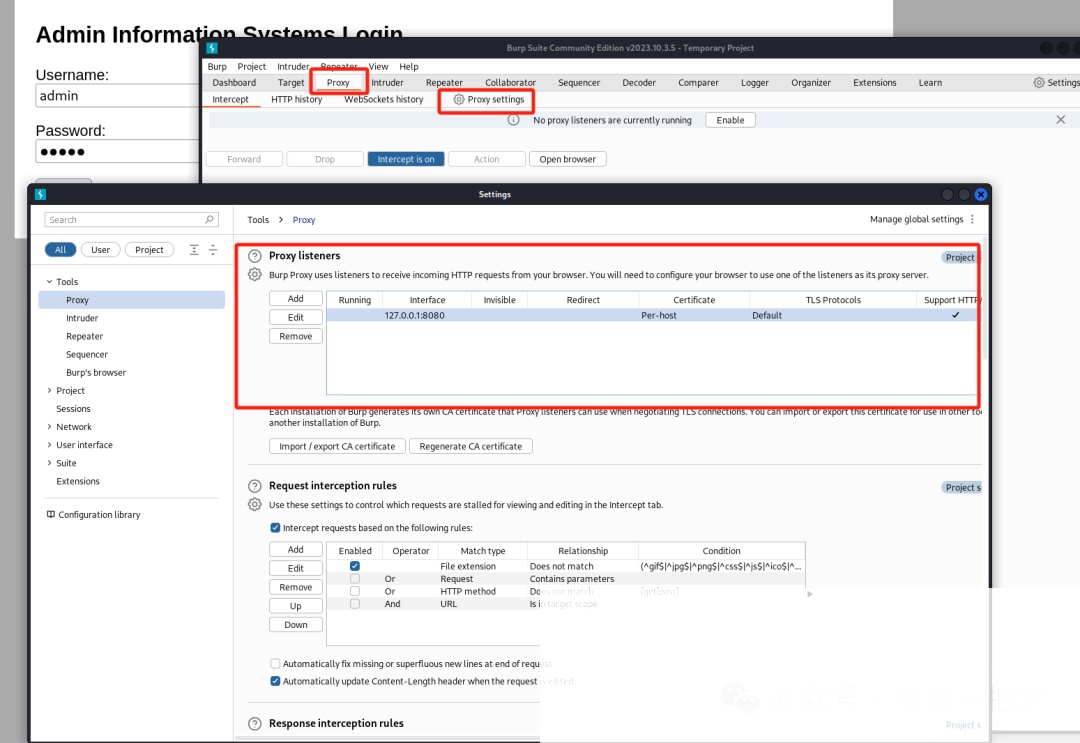Open help for Response interception rules
The height and width of the screenshot is (743, 1080).
coord(255,724)
